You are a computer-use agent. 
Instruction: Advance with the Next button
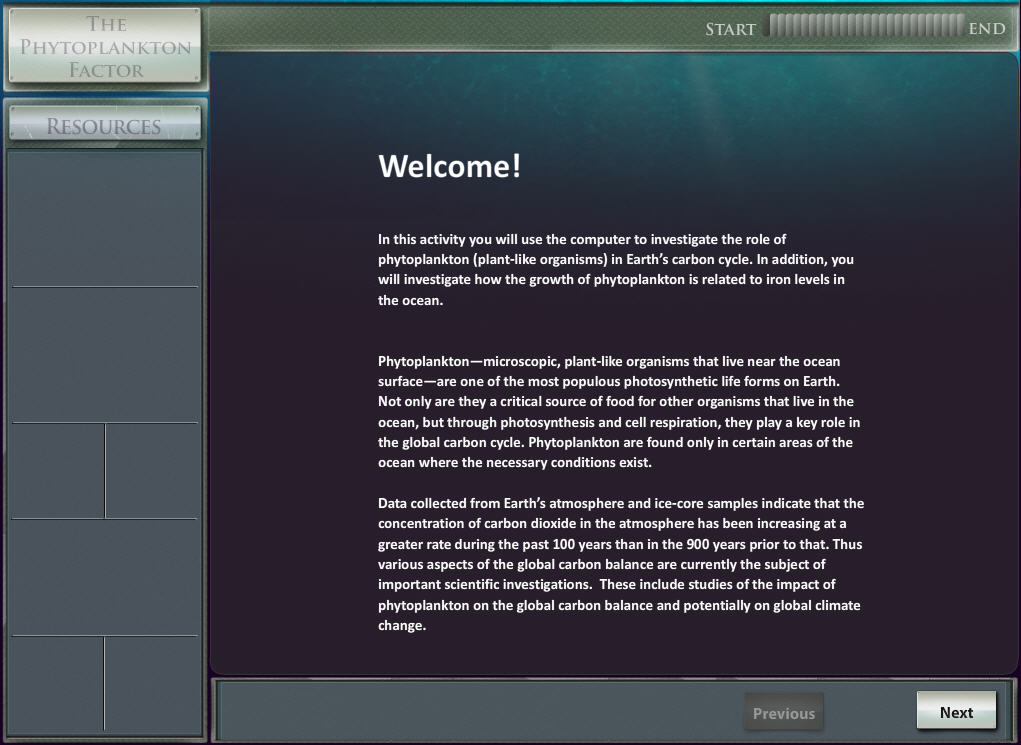click(956, 711)
